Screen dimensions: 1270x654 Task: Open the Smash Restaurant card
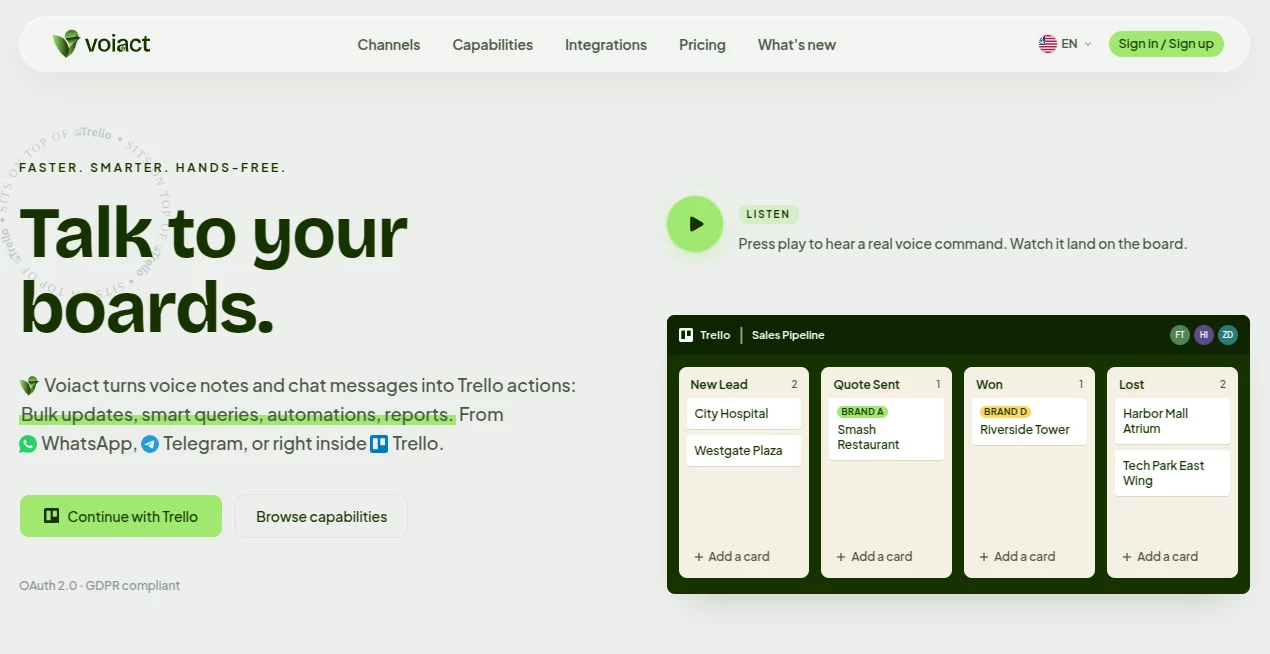[x=886, y=430]
